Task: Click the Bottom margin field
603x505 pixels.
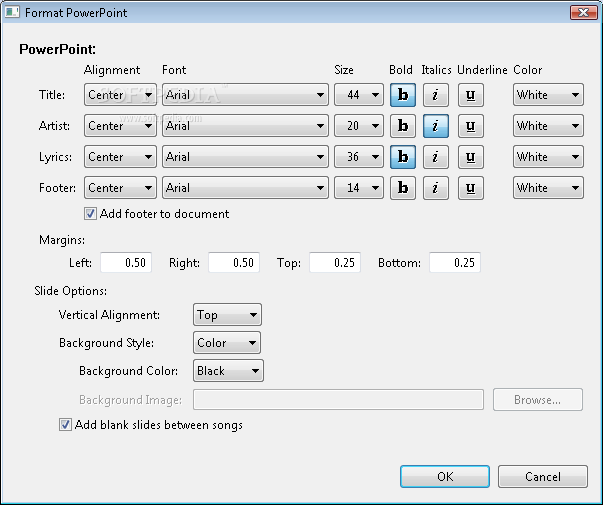Action: pyautogui.click(x=455, y=263)
